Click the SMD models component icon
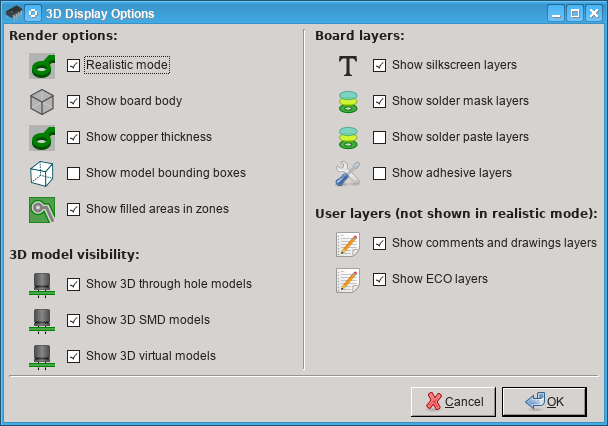 point(42,321)
